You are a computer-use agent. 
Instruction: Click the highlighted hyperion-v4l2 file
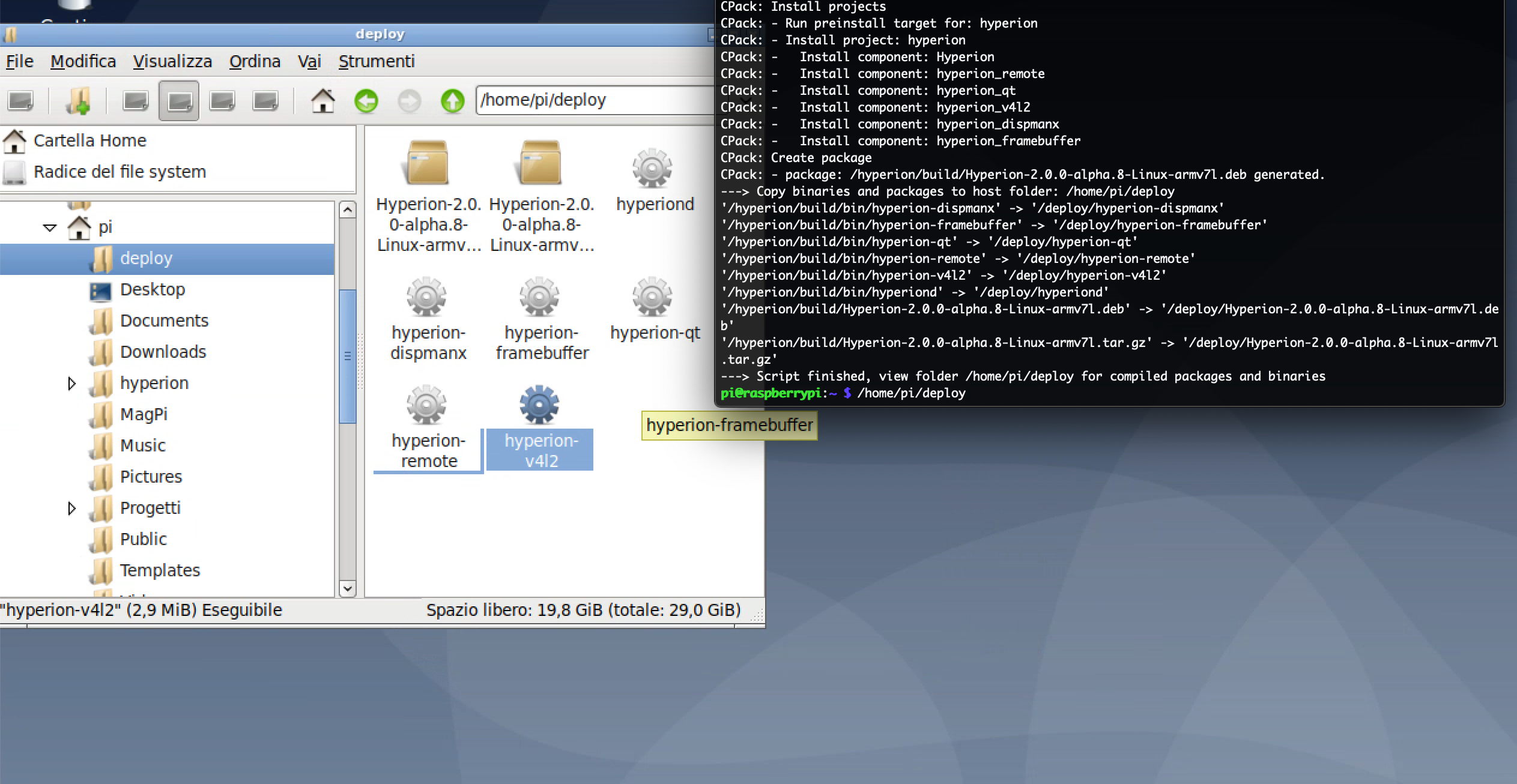click(540, 427)
